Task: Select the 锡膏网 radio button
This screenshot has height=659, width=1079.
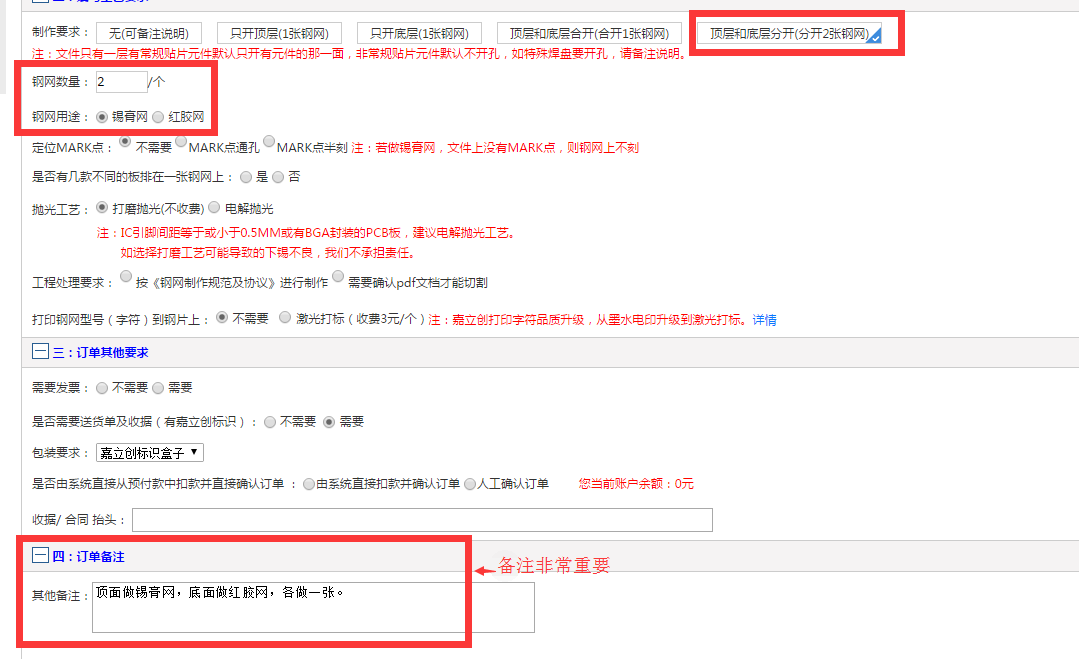Action: pyautogui.click(x=102, y=117)
